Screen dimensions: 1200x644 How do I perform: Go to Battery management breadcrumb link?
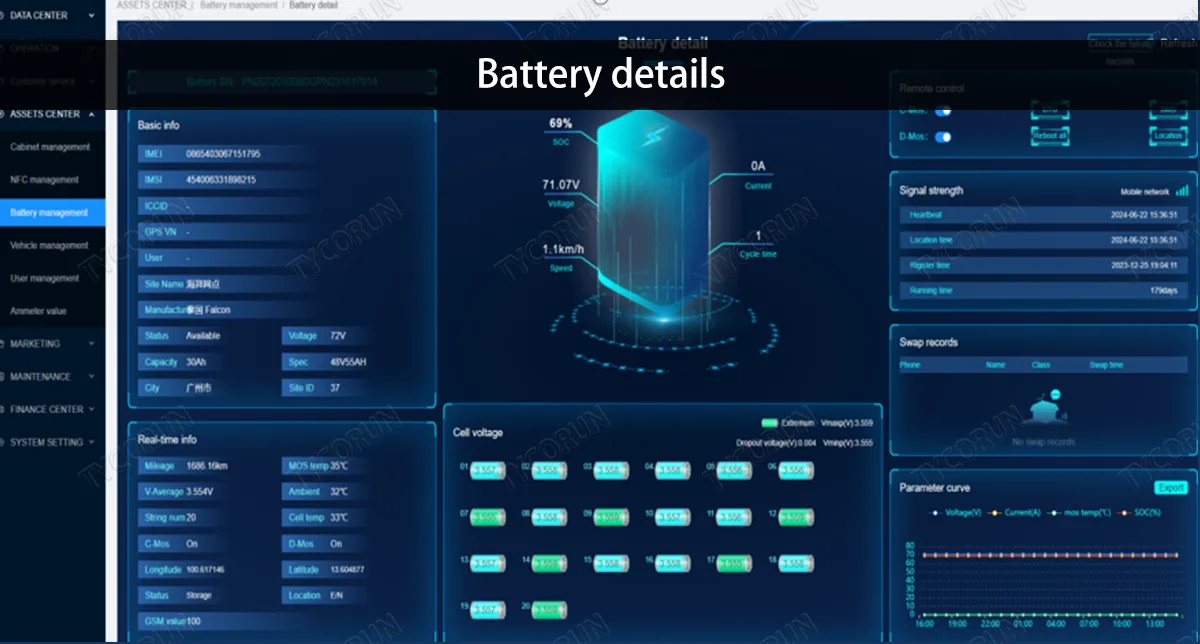[x=238, y=5]
